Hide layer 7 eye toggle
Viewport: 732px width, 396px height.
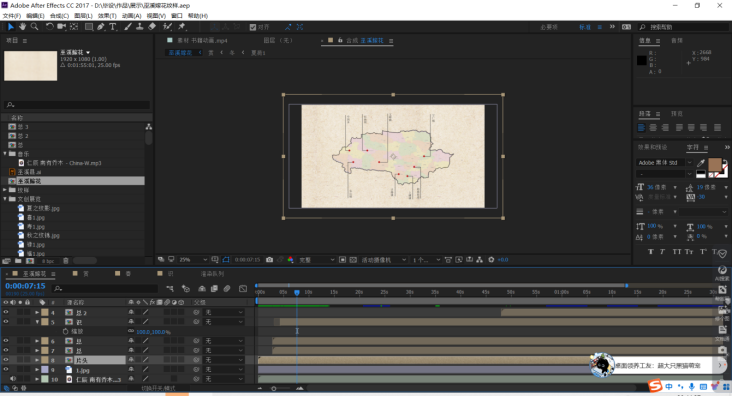[x=6, y=350]
